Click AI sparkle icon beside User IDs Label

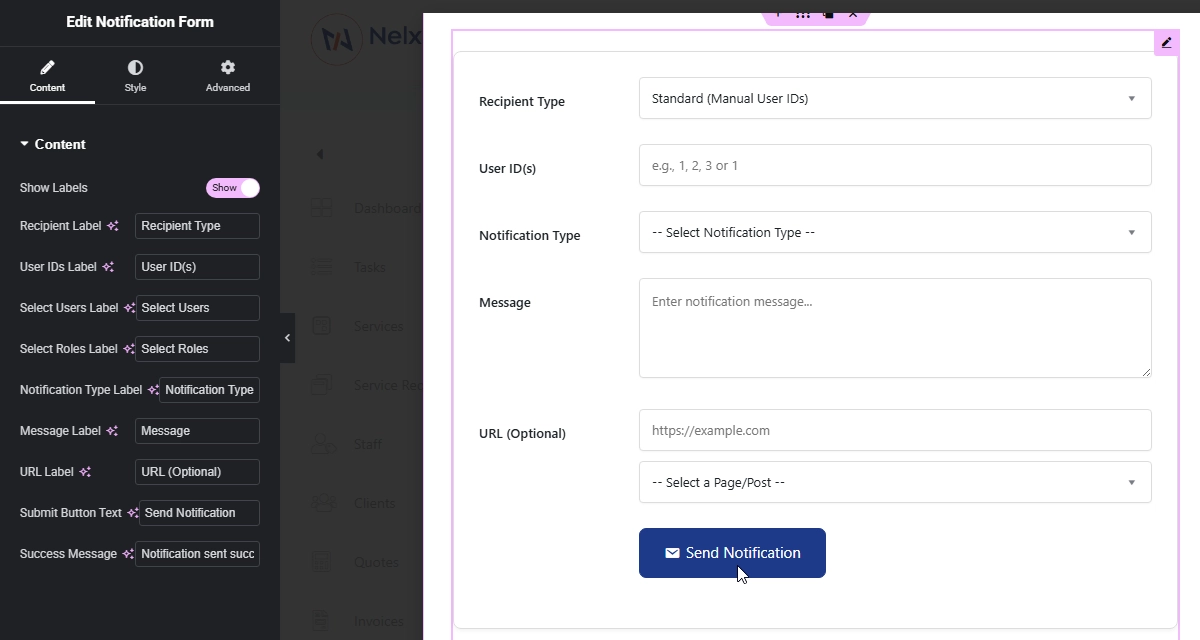coord(109,267)
